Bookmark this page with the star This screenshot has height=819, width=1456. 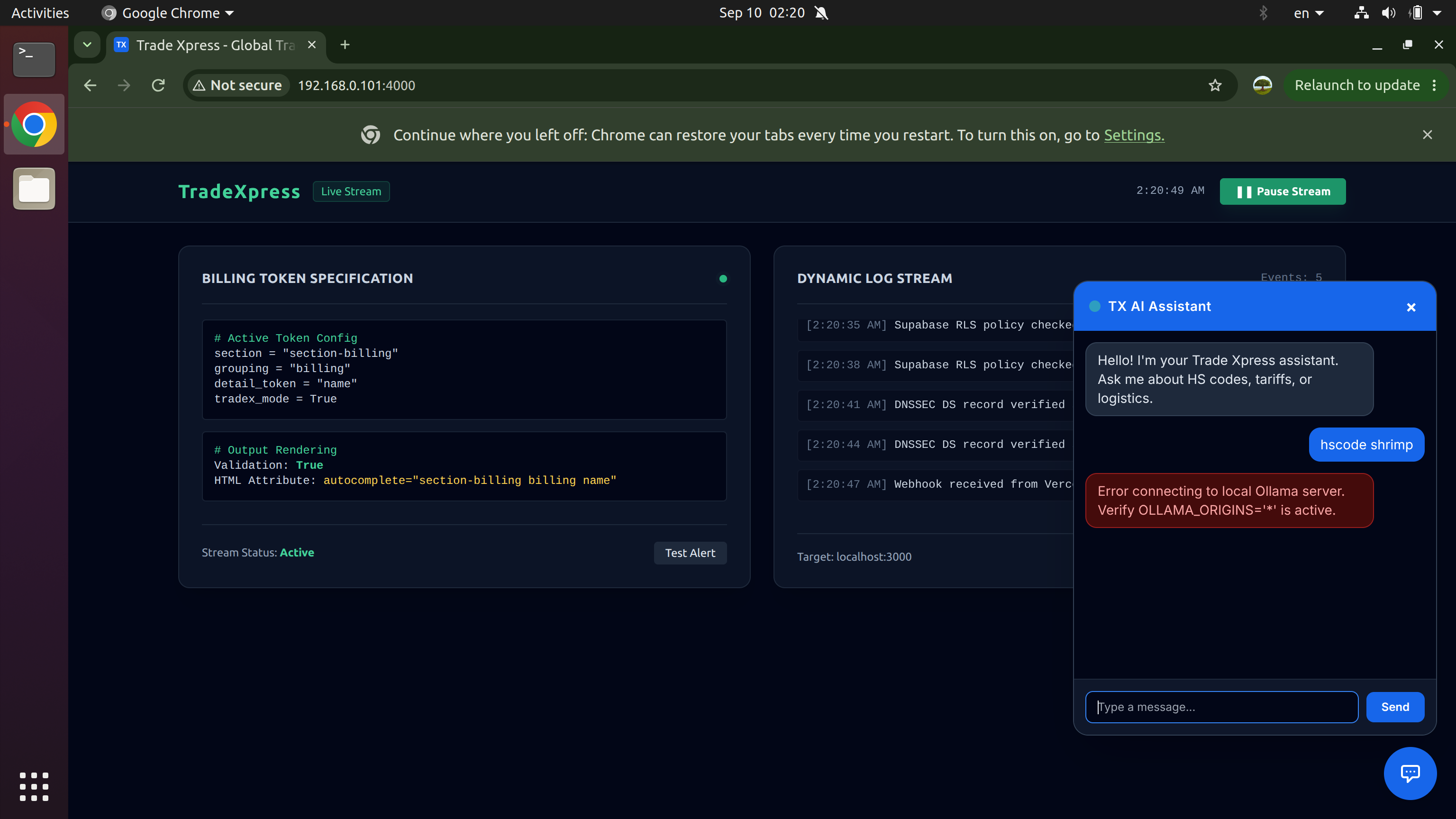1215,85
